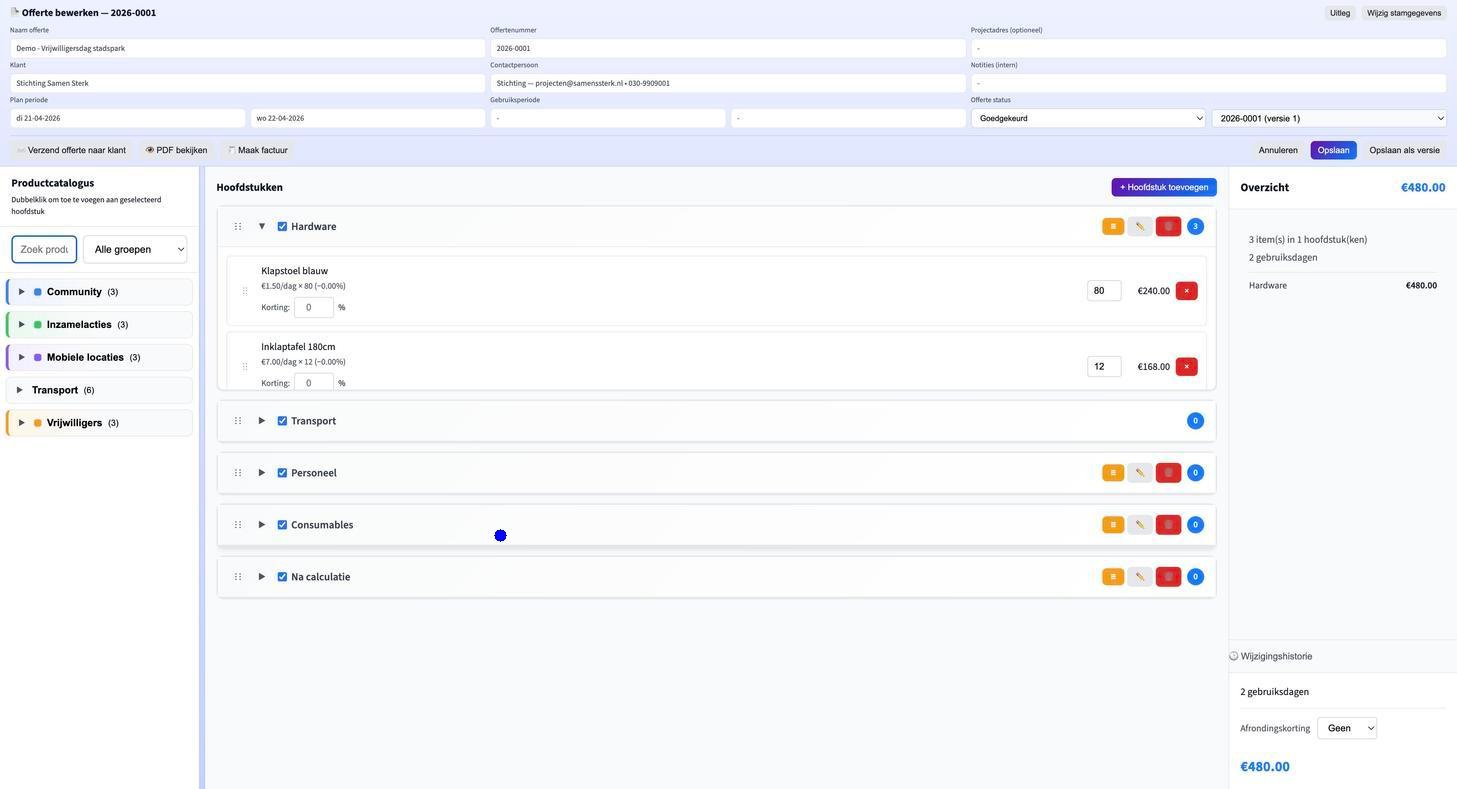The image size is (1457, 789).
Task: Click the drag handle of the Transport chapter
Action: 238,421
